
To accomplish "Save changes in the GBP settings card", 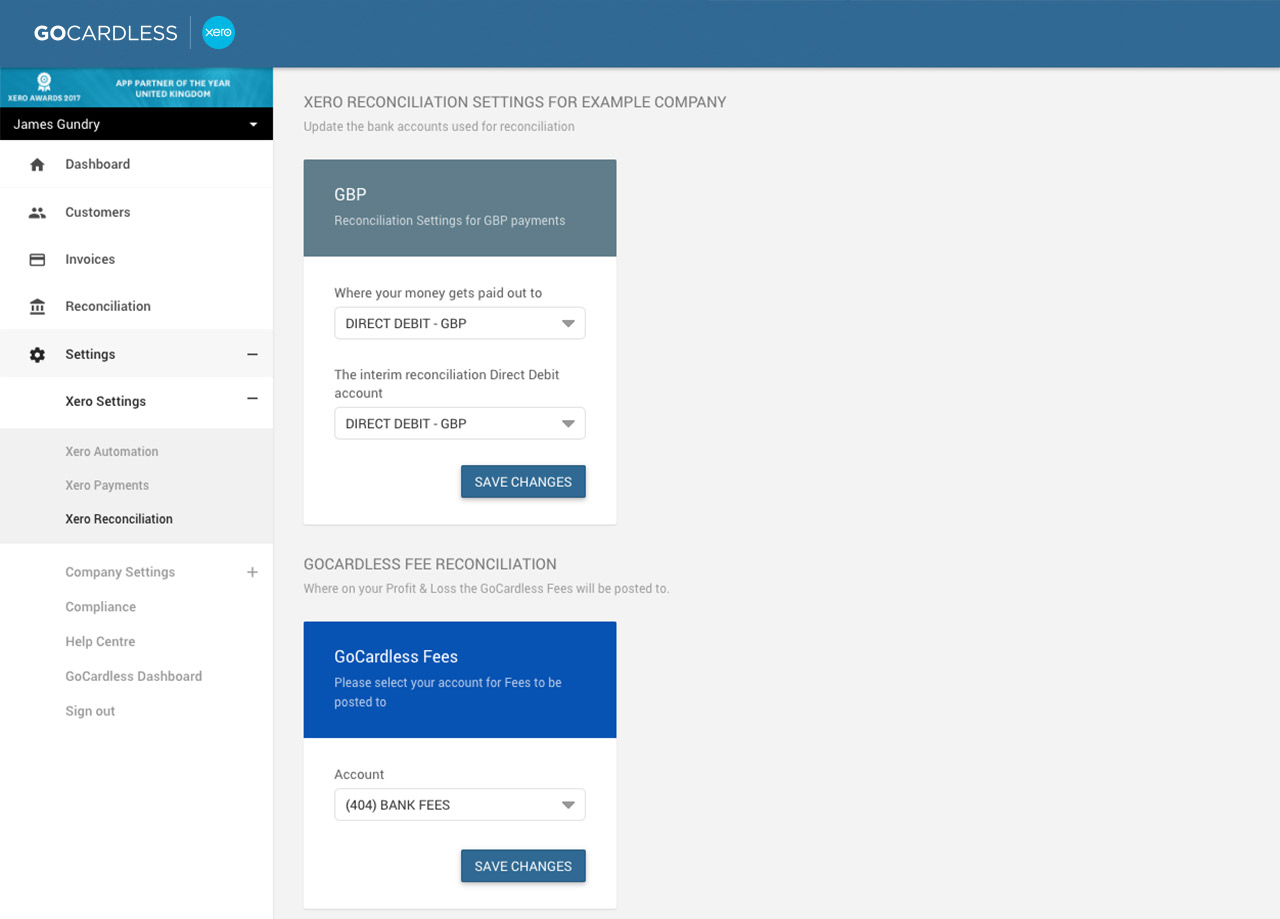I will click(523, 482).
